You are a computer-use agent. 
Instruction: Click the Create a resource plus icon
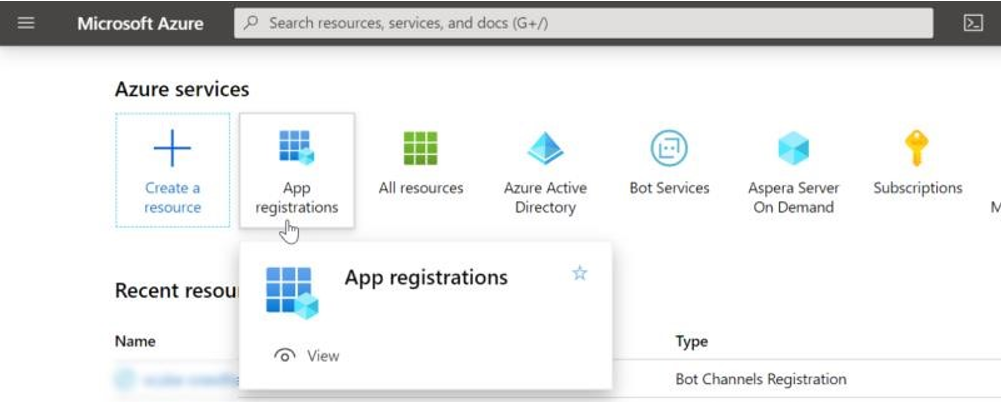point(172,147)
